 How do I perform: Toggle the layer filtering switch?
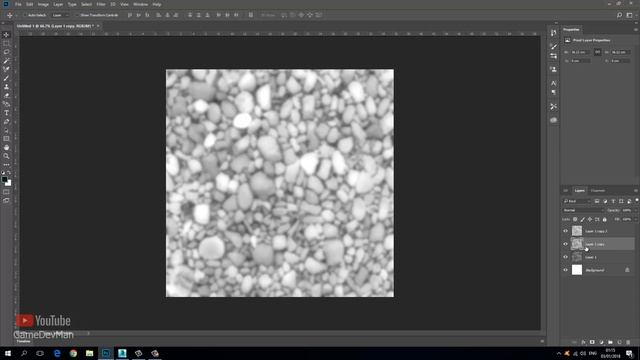coord(637,200)
